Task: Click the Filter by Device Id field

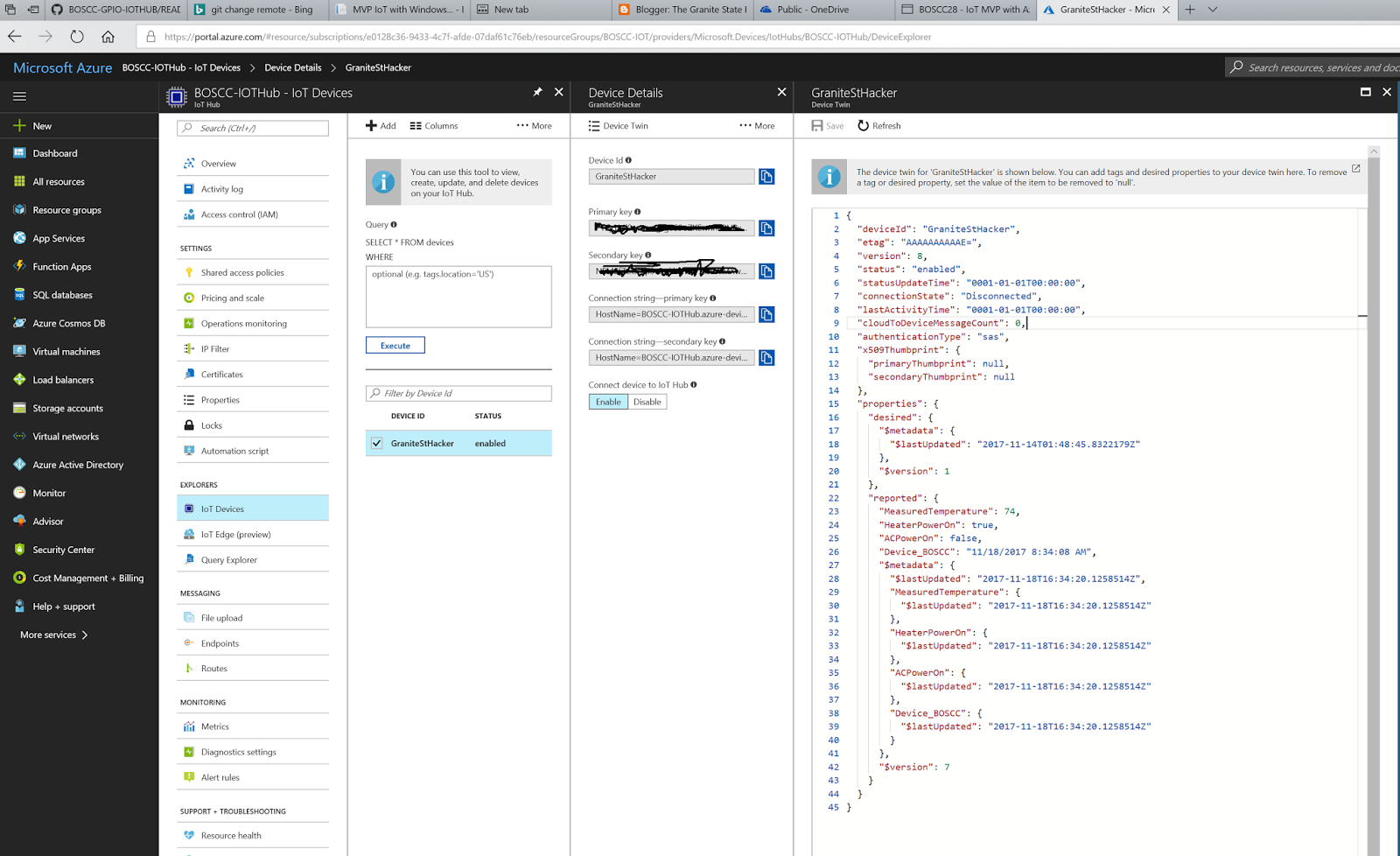Action: pos(458,394)
